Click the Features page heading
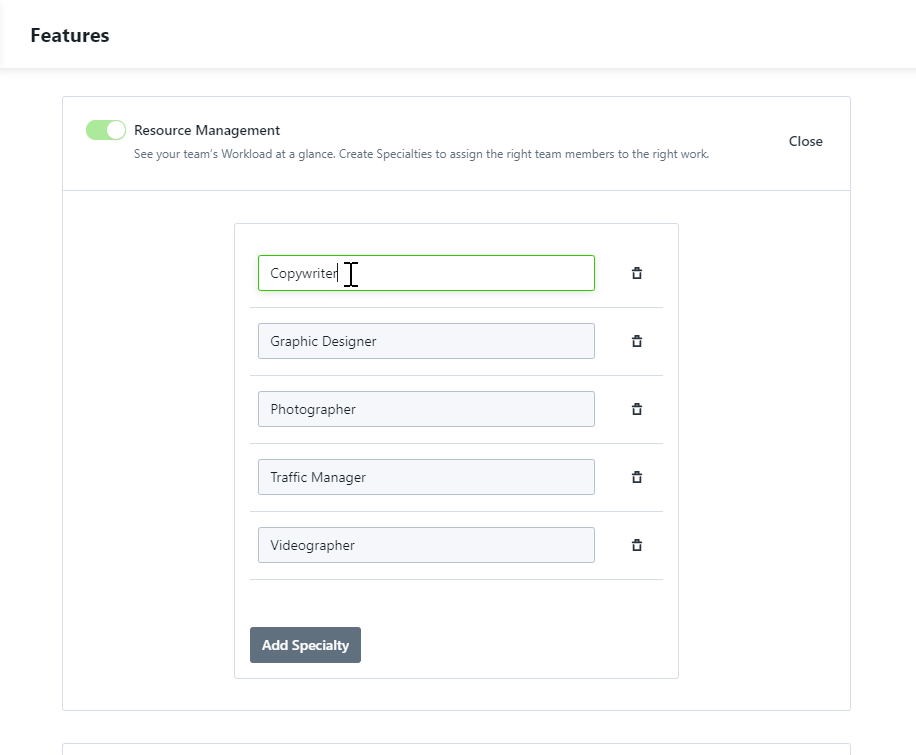Image resolution: width=916 pixels, height=755 pixels. coord(70,35)
